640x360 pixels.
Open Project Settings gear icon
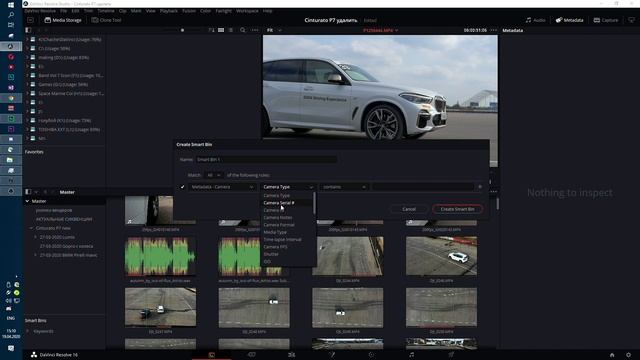[x=628, y=355]
